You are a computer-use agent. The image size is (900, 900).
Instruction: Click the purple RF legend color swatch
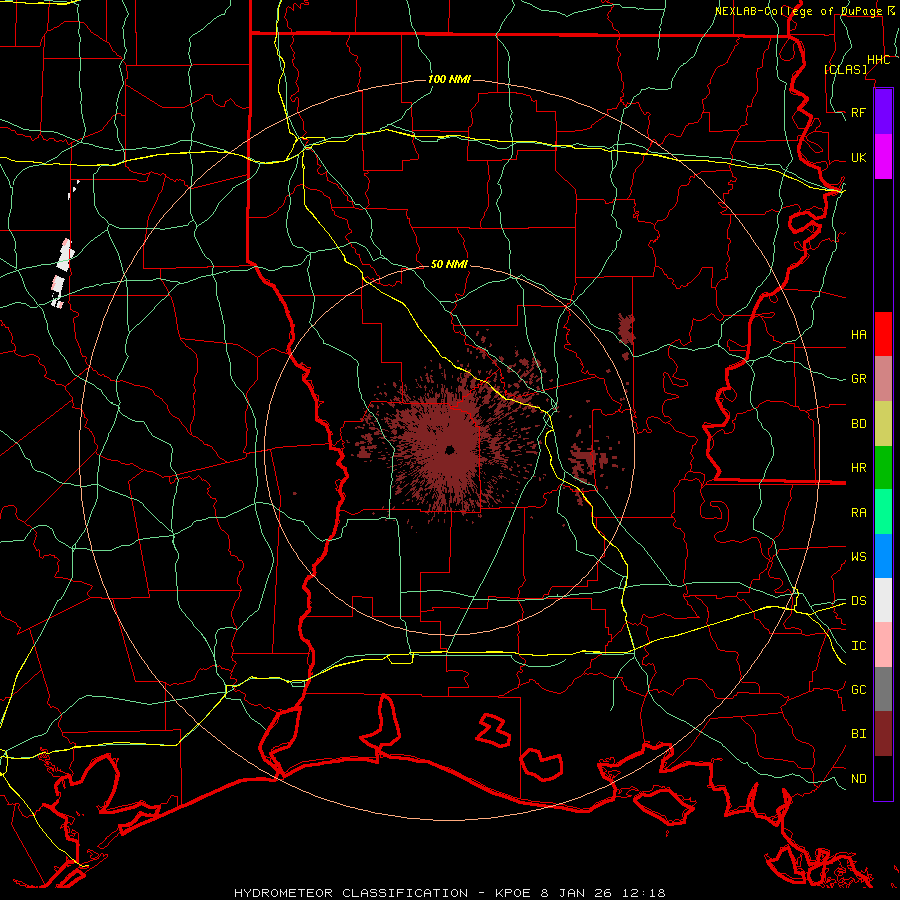pyautogui.click(x=883, y=112)
